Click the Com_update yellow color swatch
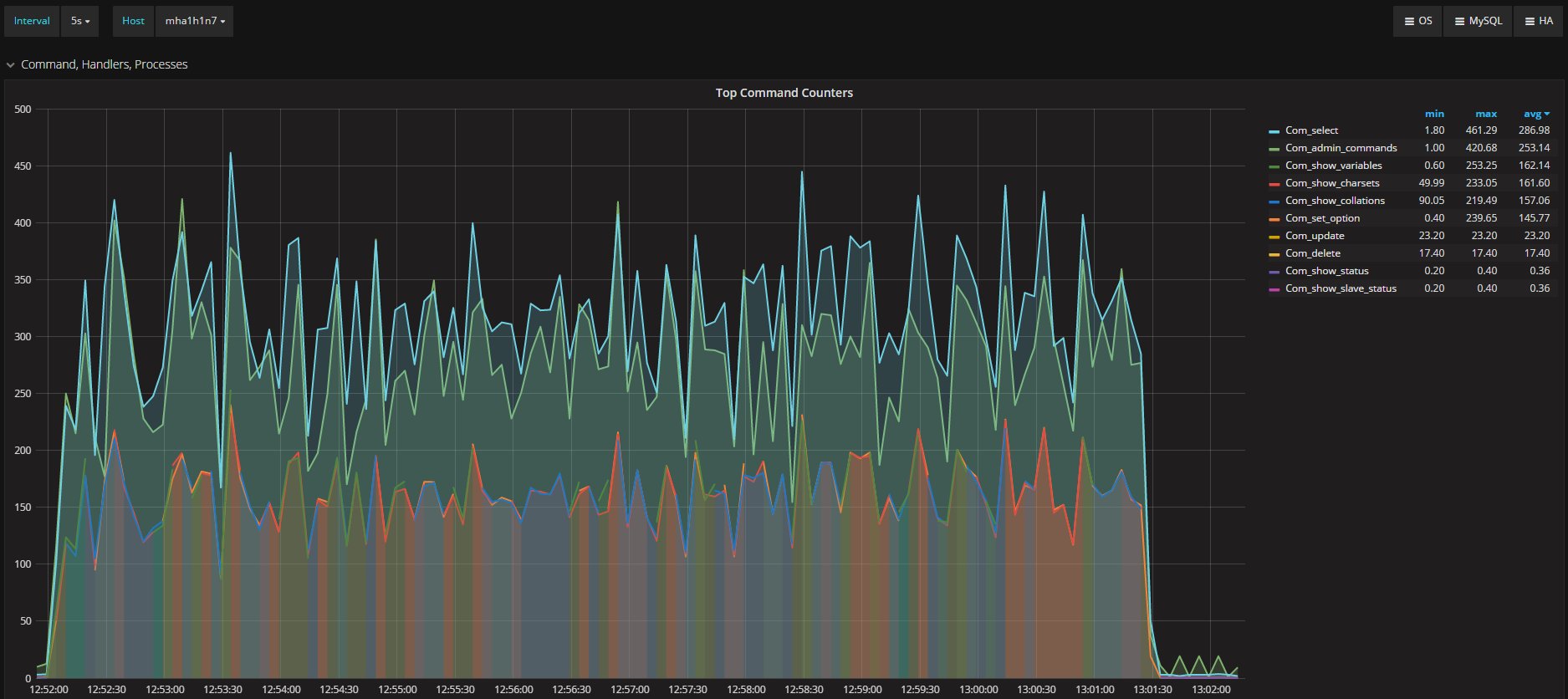1568x699 pixels. pyautogui.click(x=1274, y=237)
